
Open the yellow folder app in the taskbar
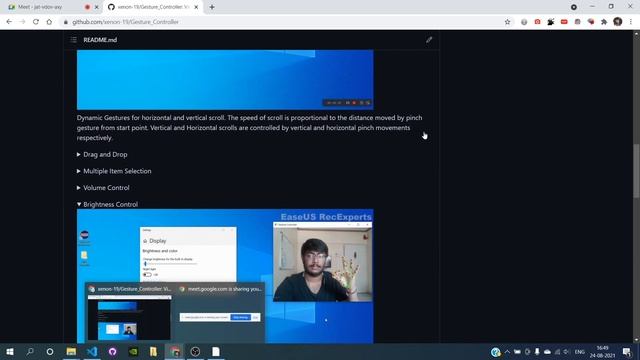153,351
